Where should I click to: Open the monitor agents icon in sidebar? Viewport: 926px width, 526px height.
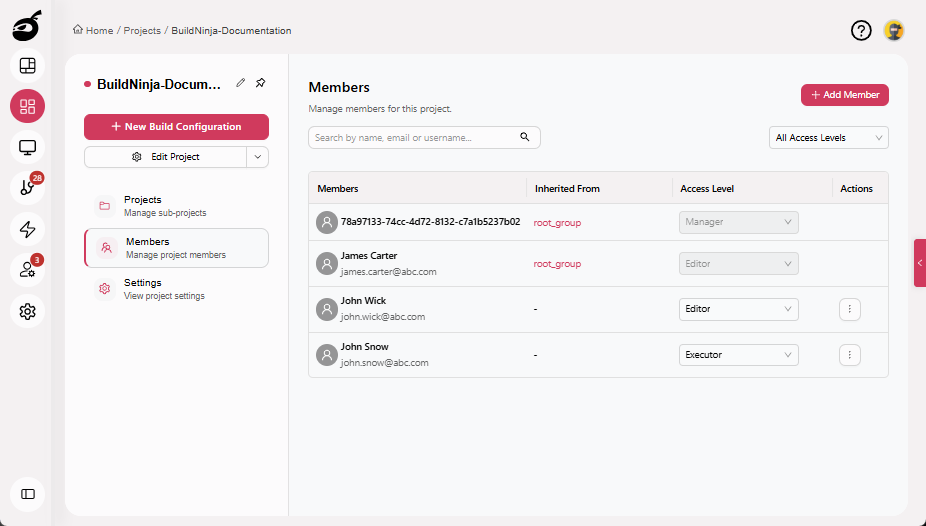(x=27, y=147)
